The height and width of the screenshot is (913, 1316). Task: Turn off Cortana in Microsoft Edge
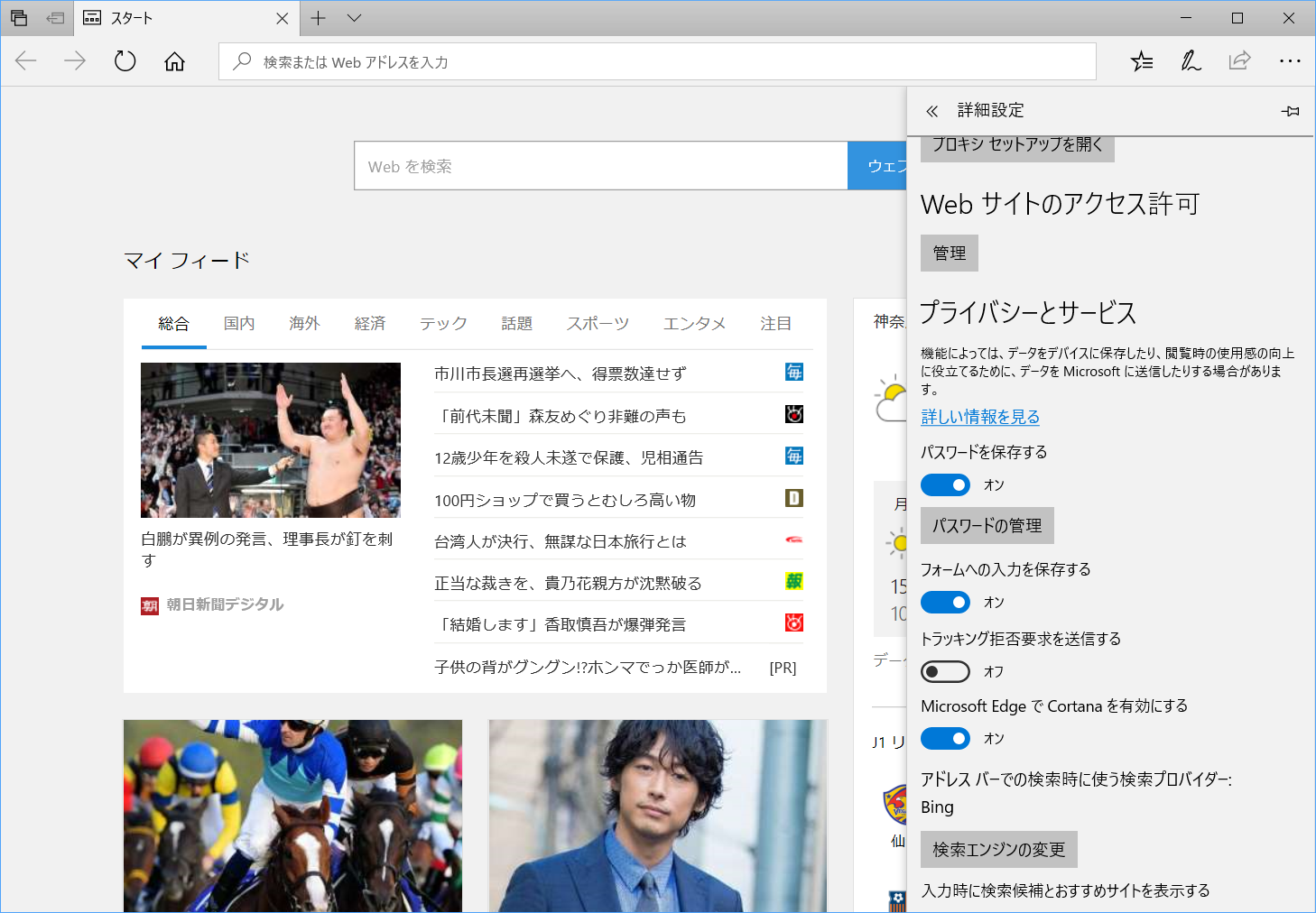click(x=945, y=738)
